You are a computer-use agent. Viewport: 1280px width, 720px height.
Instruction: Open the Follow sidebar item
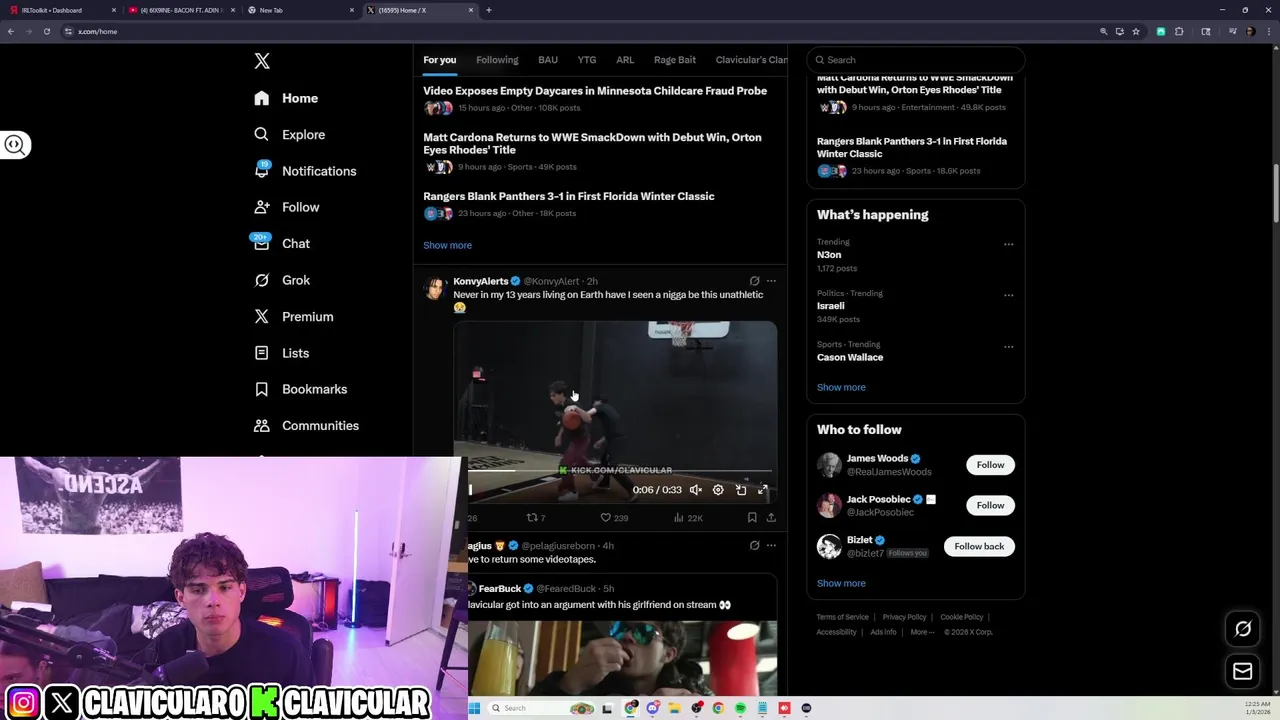click(286, 207)
